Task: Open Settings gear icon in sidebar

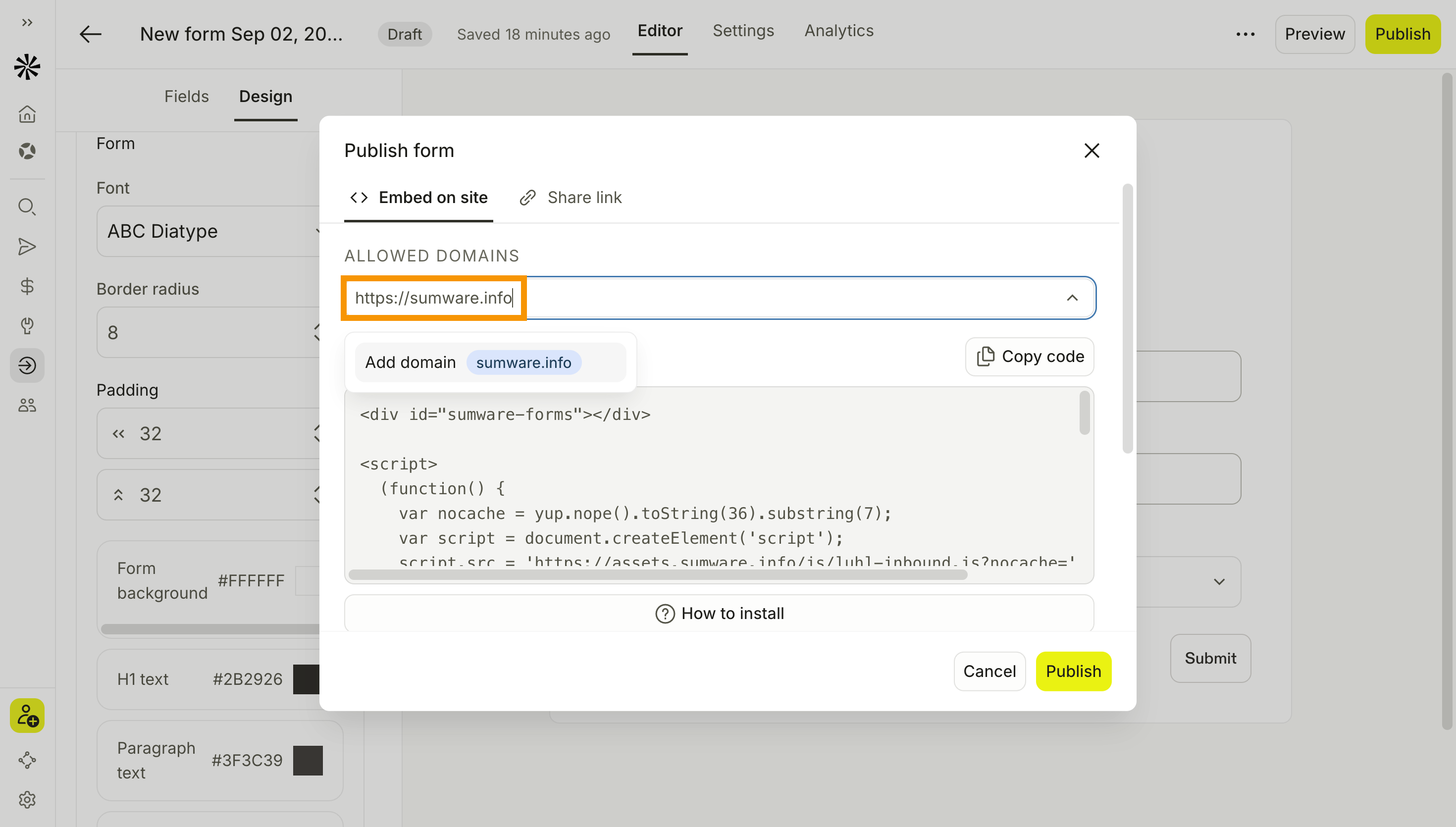Action: tap(27, 800)
